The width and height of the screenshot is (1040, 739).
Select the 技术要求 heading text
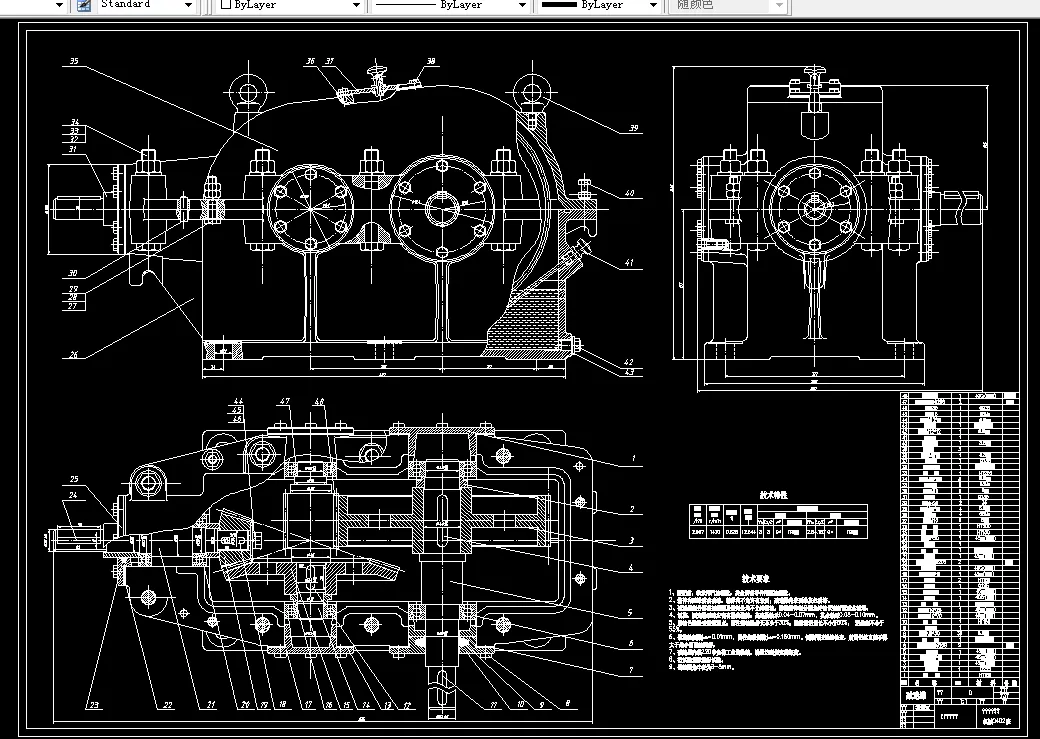tap(755, 578)
